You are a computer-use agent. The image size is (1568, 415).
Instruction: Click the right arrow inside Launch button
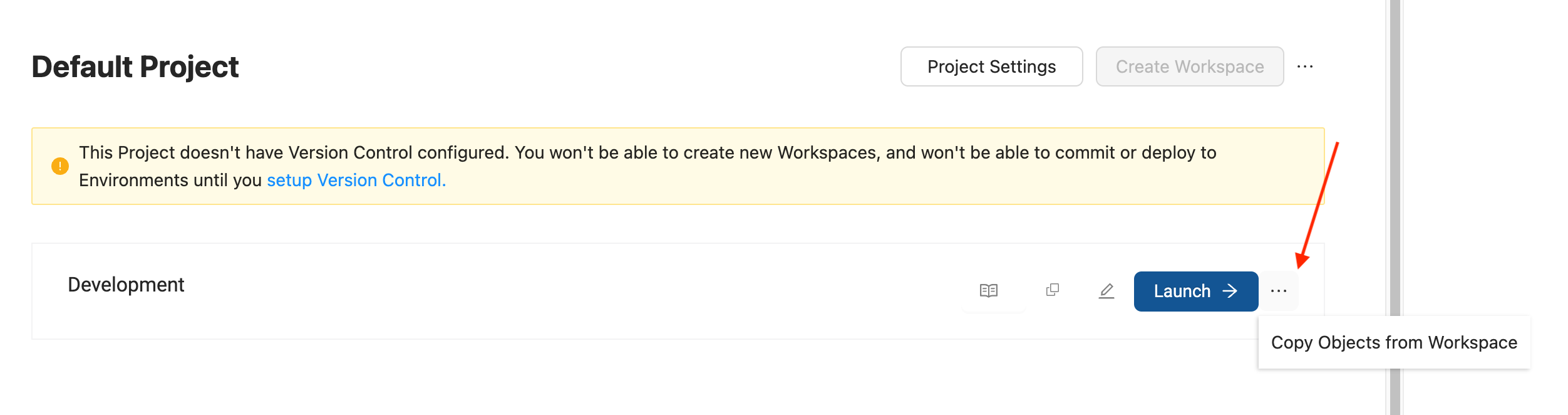pos(1230,291)
